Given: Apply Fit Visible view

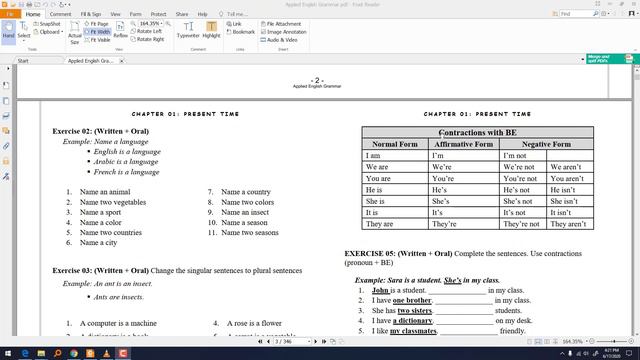Looking at the screenshot, I should click(97, 40).
